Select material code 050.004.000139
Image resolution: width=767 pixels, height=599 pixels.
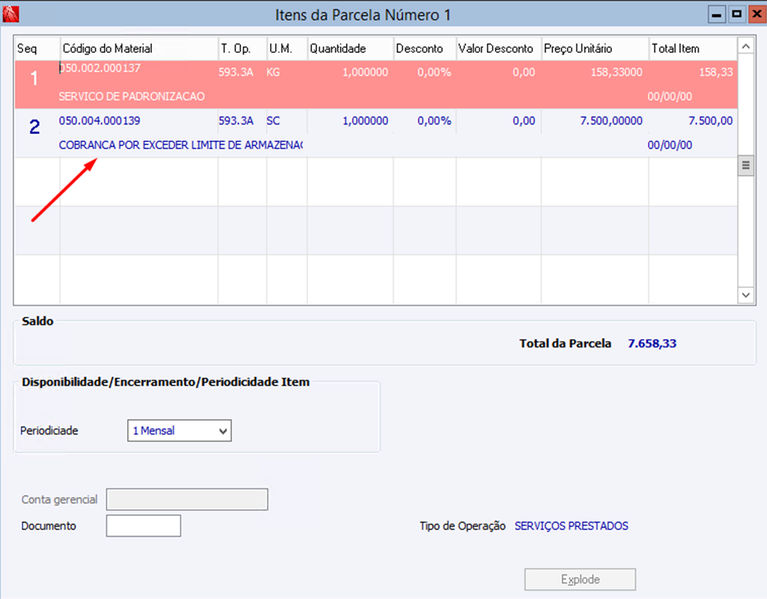(x=100, y=121)
